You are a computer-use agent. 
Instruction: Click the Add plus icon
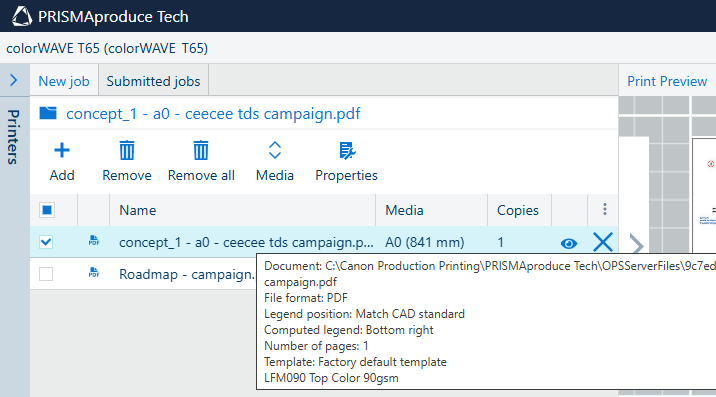(62, 150)
